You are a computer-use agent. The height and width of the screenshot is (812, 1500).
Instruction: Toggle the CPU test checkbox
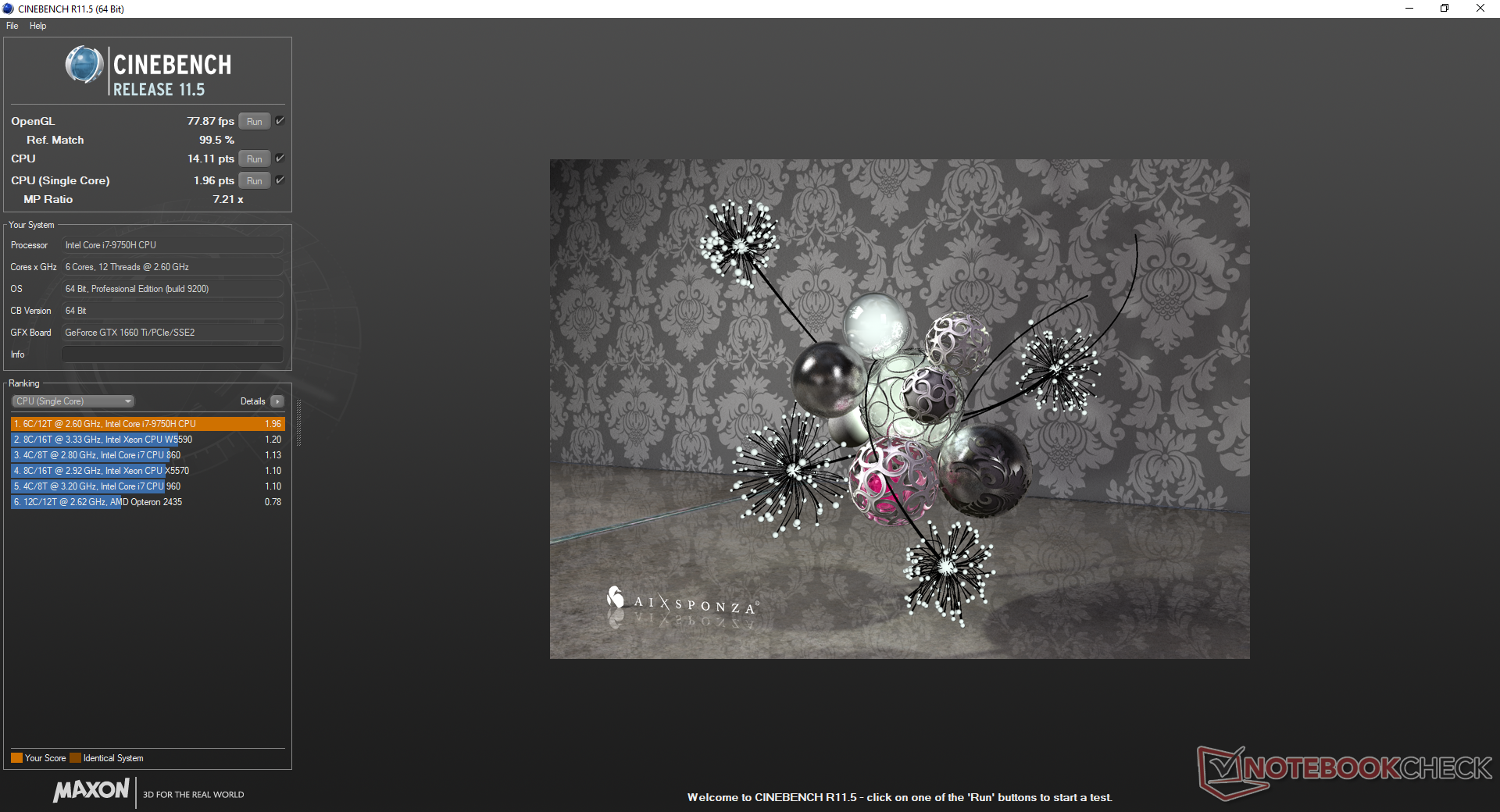280,158
